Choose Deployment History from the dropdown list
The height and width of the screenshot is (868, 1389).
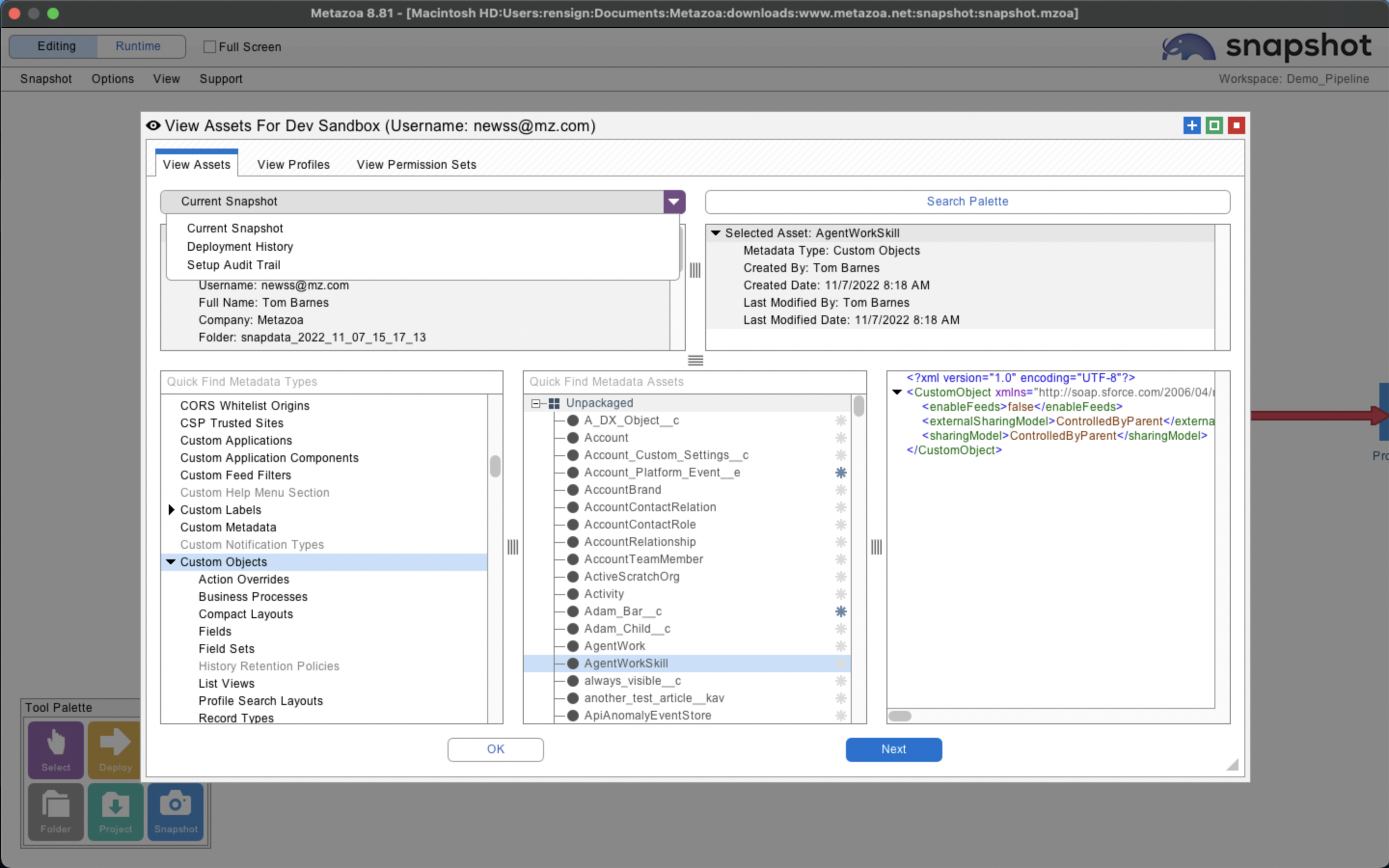(x=240, y=247)
